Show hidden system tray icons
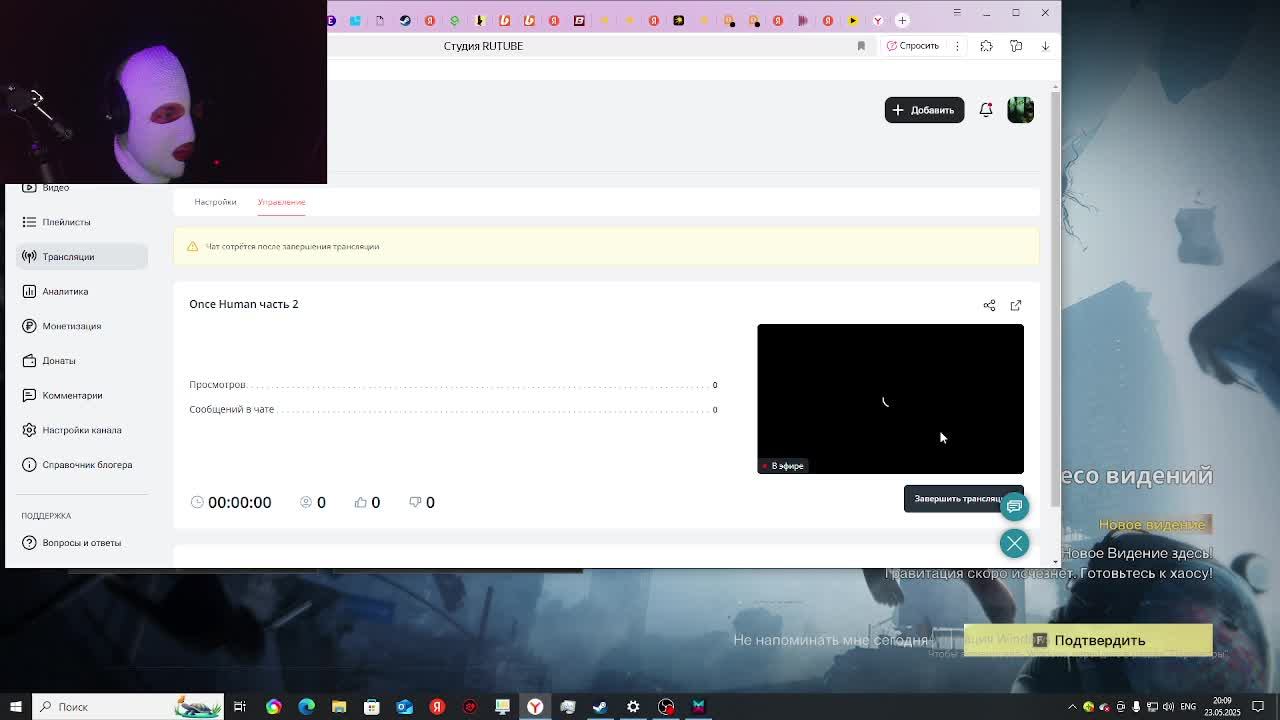This screenshot has width=1280, height=720. coord(1073,707)
